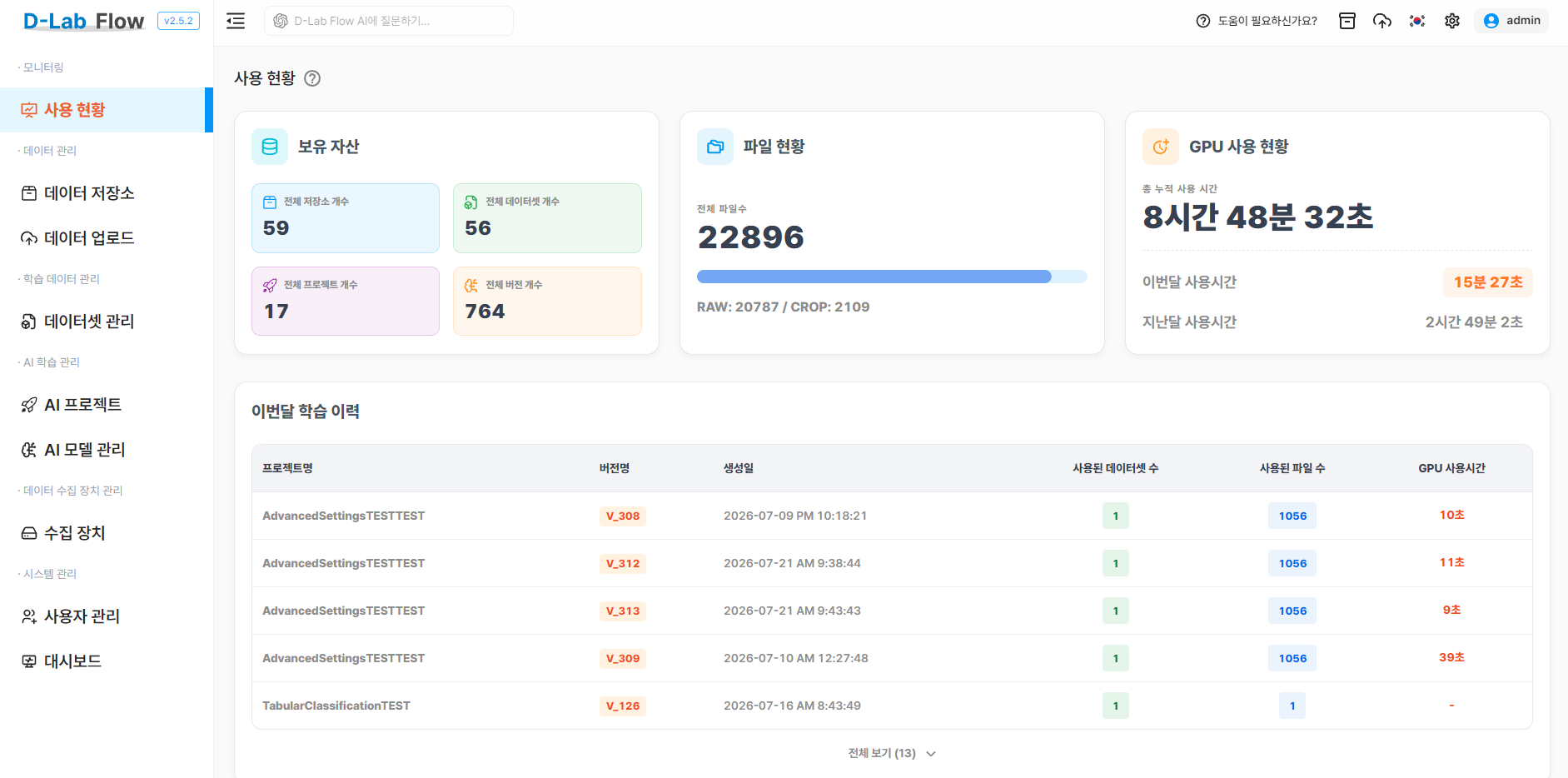The height and width of the screenshot is (778, 1568).
Task: Click the V_313 version badge
Action: [x=623, y=611]
